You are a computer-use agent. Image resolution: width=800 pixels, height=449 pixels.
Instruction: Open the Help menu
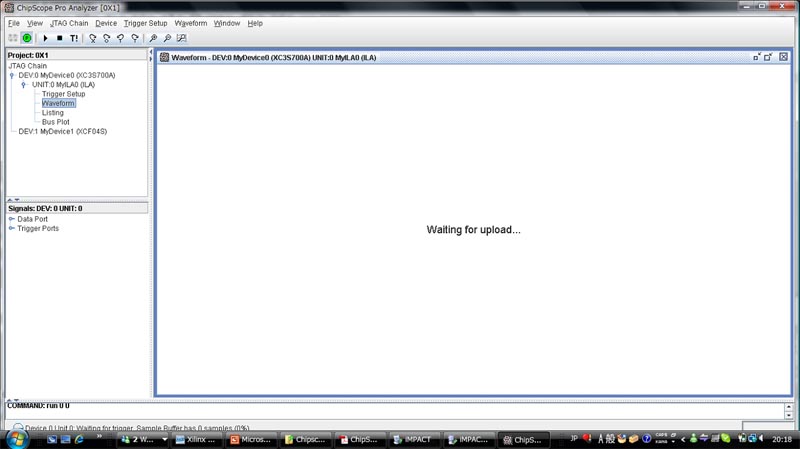pyautogui.click(x=255, y=23)
